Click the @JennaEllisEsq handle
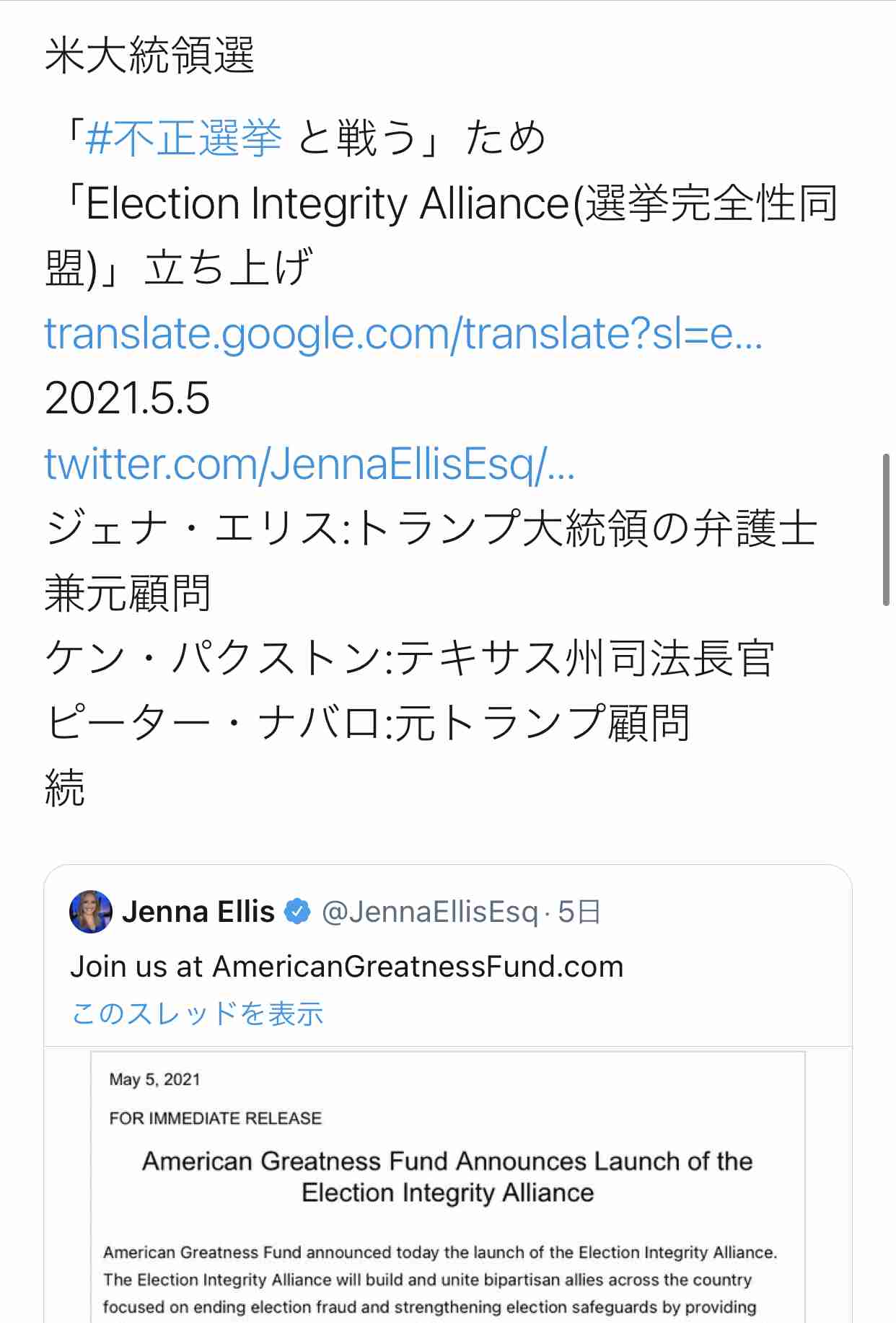 (430, 911)
